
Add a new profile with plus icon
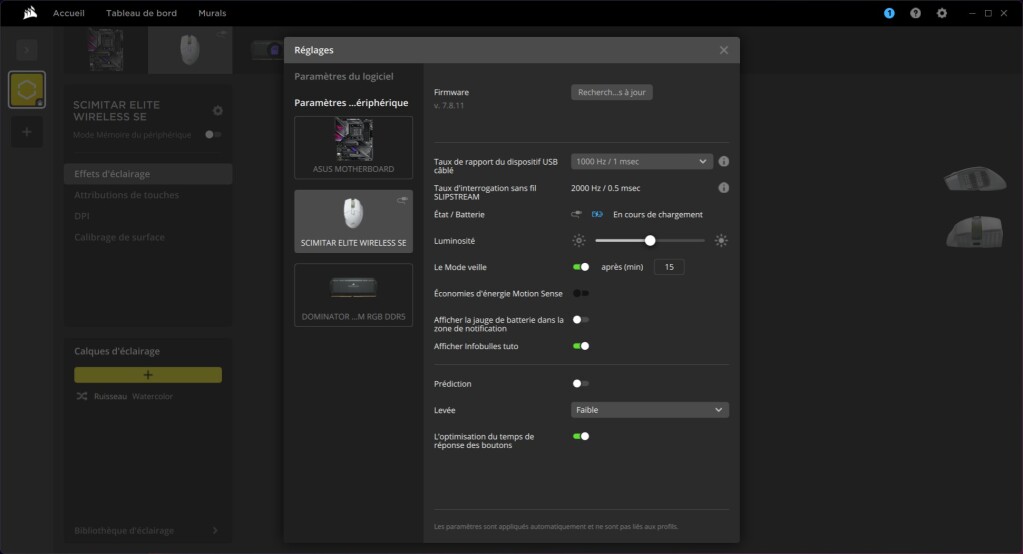[x=27, y=132]
